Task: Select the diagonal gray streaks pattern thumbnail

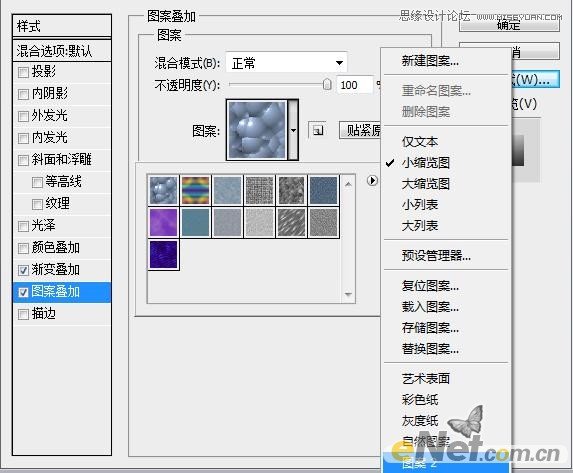Action: point(291,222)
